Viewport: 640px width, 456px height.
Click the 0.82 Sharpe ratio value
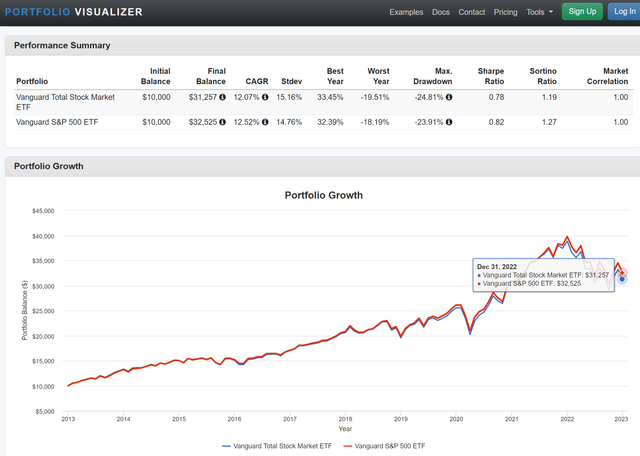coord(496,122)
